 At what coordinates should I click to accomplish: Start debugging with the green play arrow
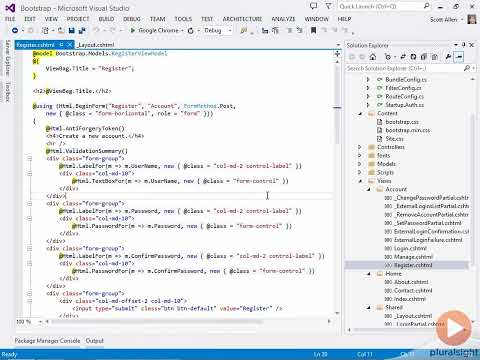133,31
